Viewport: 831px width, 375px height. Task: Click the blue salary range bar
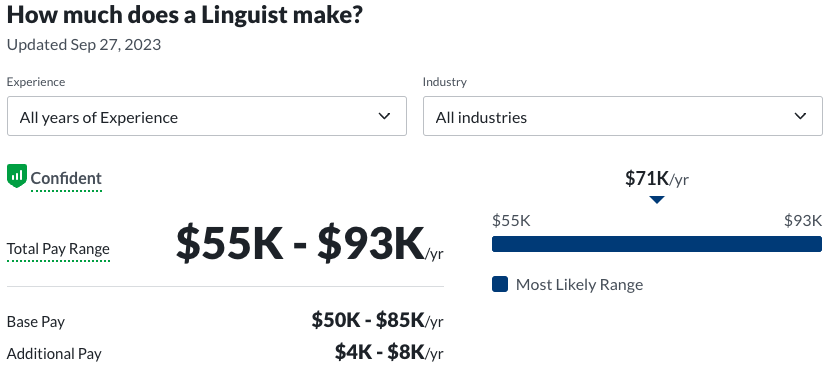657,244
